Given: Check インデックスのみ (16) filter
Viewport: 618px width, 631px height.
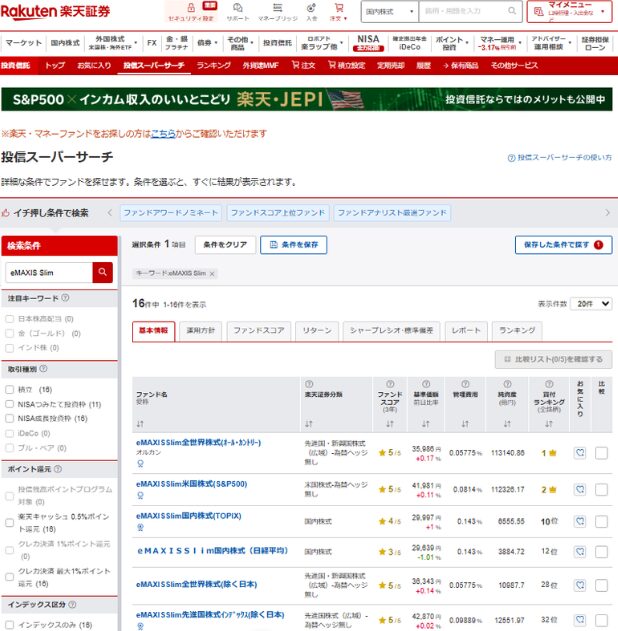Looking at the screenshot, I should click(10, 625).
